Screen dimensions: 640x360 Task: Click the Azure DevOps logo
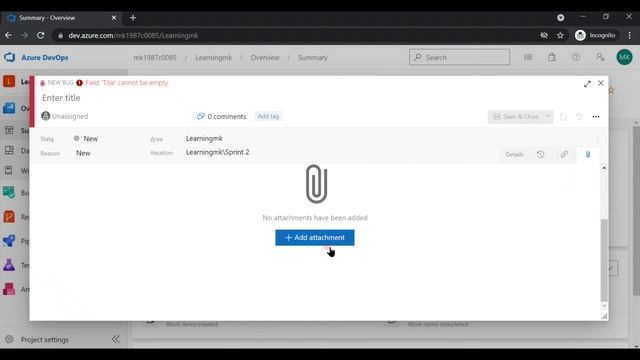[x=9, y=58]
